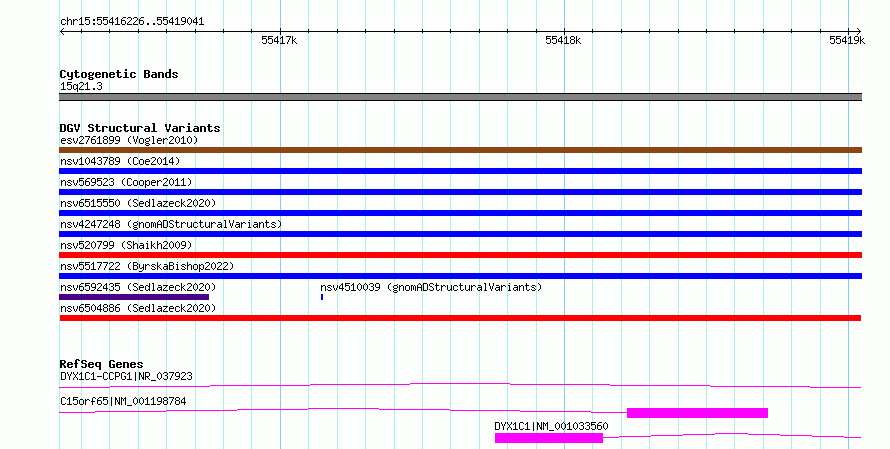Viewport: 890px width, 449px height.
Task: Click the DGV Structural Variants track title
Action: (140, 128)
